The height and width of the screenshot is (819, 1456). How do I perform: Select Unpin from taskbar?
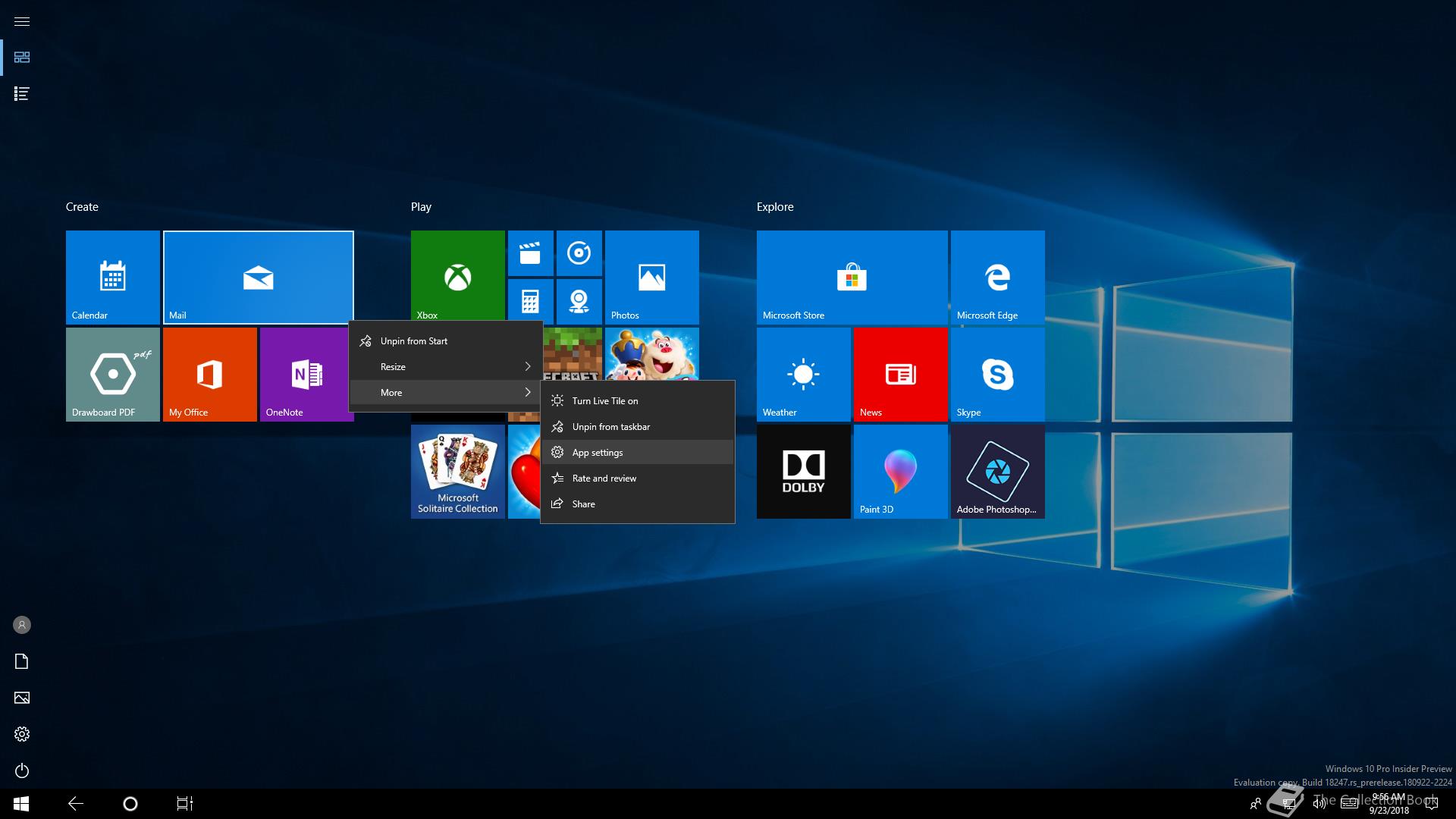point(638,427)
